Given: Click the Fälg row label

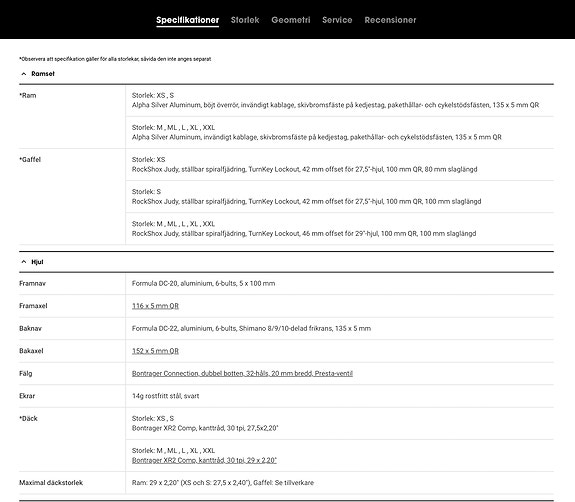Looking at the screenshot, I should pos(26,373).
